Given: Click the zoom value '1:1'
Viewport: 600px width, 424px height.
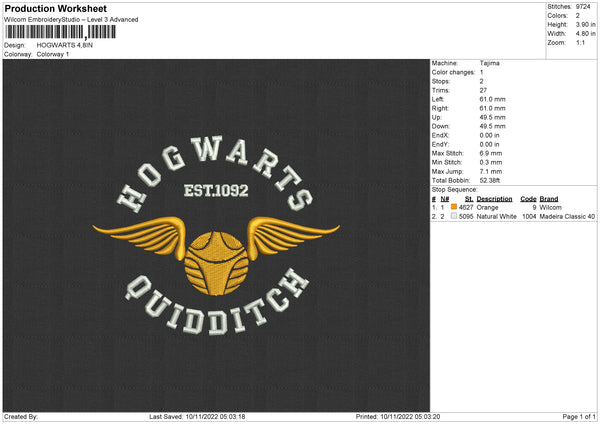Looking at the screenshot, I should click(580, 43).
